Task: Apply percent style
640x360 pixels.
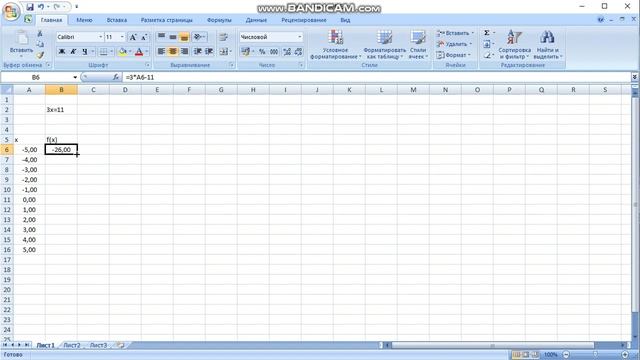Action: tap(262, 51)
